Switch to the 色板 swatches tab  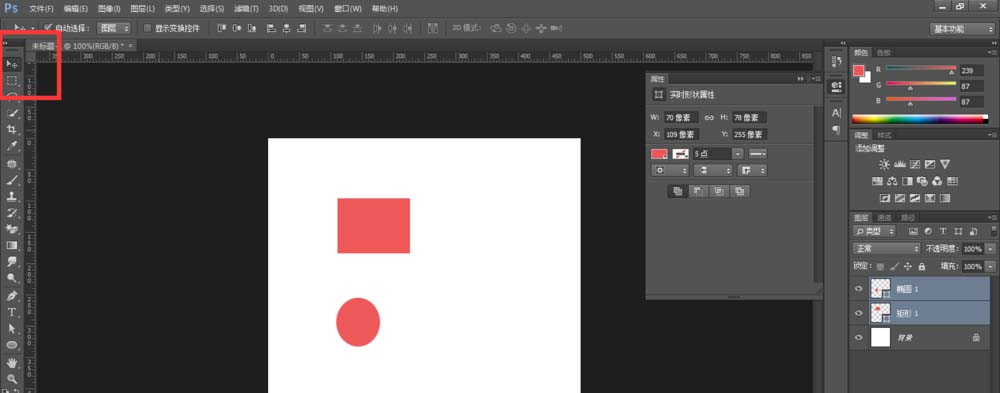point(883,52)
